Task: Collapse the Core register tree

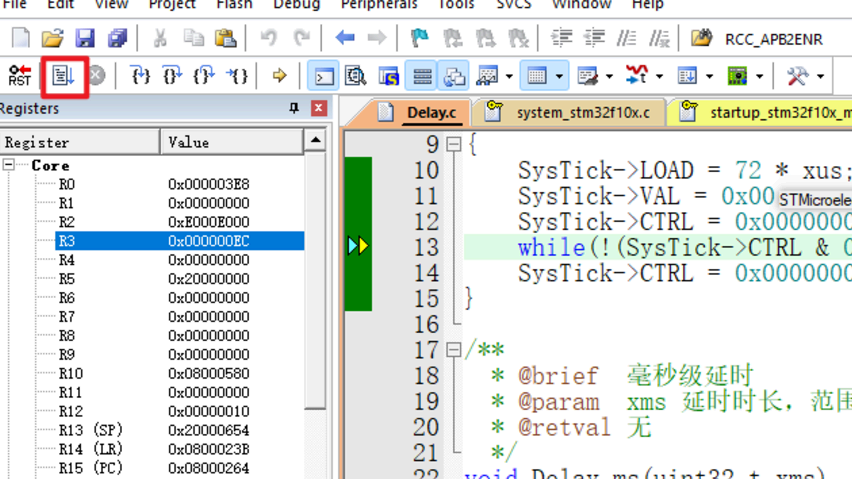Action: pos(9,165)
